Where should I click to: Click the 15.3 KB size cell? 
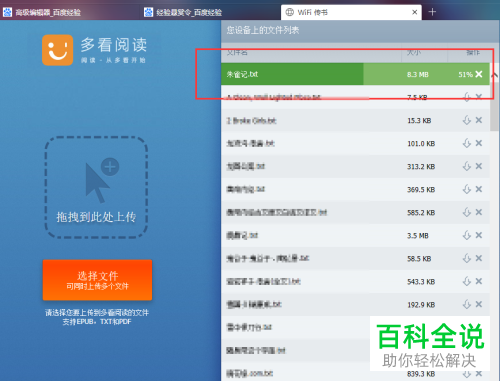pyautogui.click(x=419, y=121)
